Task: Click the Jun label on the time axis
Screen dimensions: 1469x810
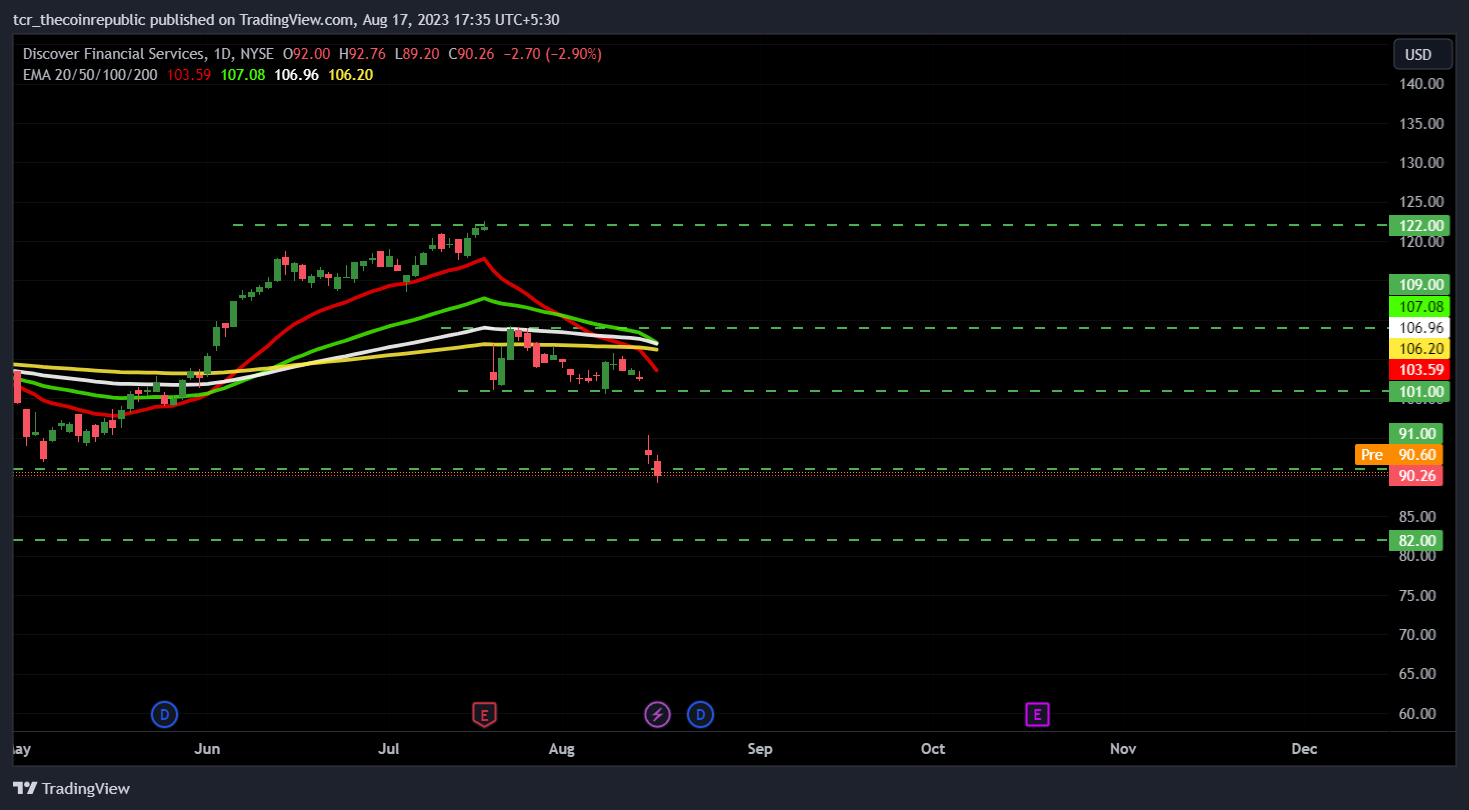Action: [x=207, y=748]
